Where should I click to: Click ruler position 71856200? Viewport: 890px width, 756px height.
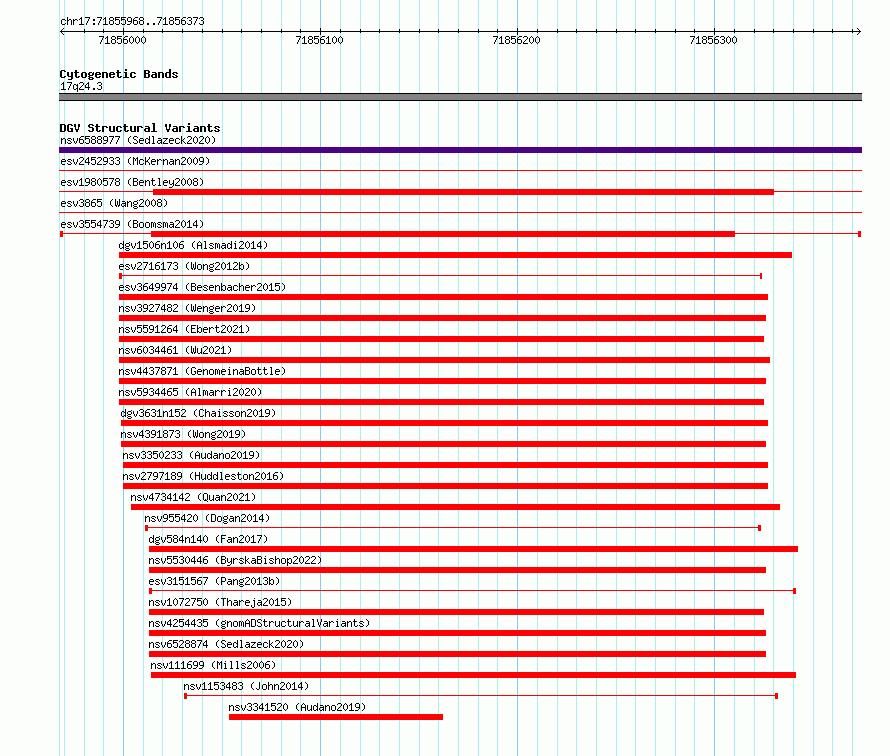[517, 40]
